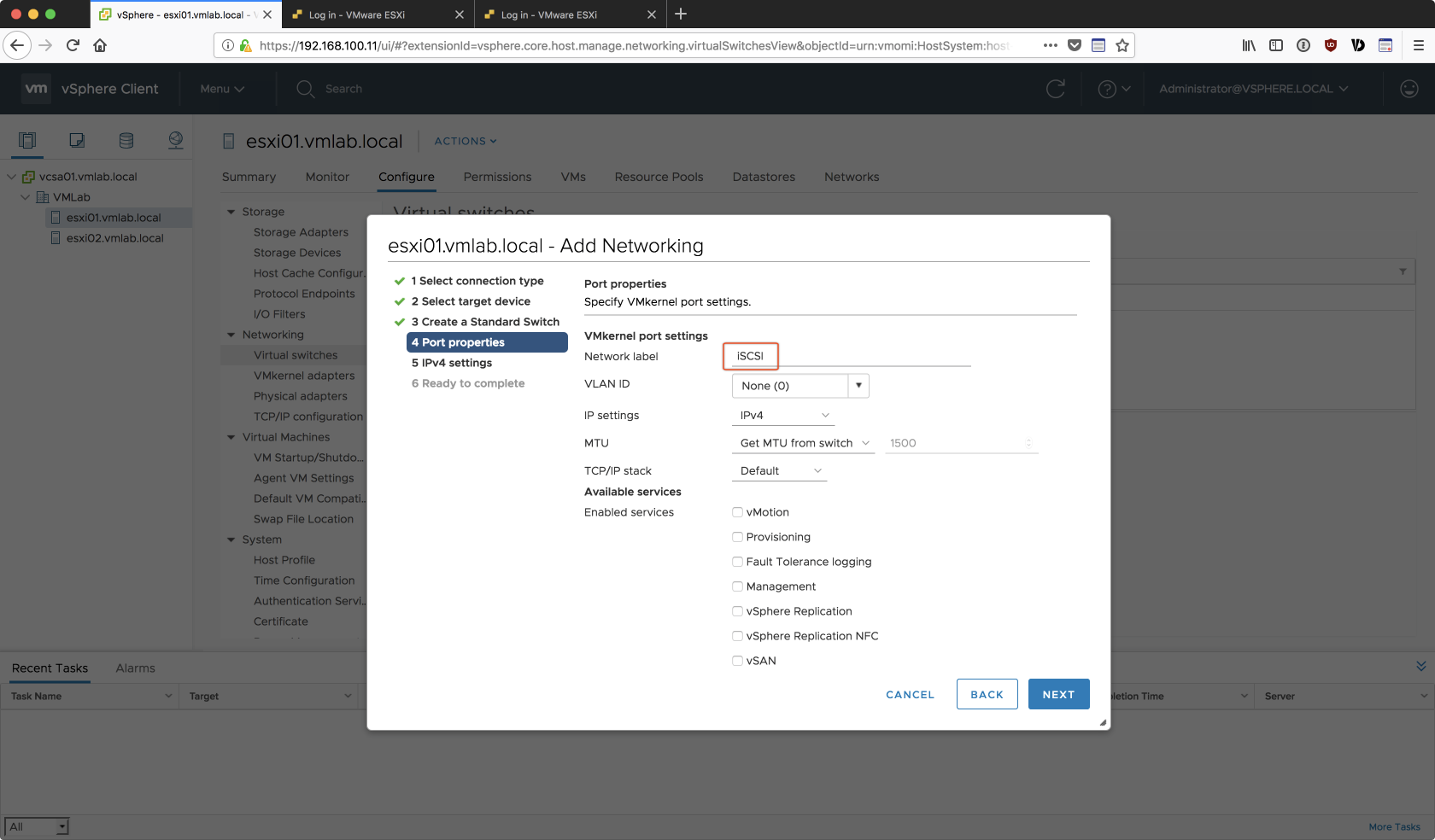
Task: Switch to the Alarms tab
Action: (x=135, y=668)
